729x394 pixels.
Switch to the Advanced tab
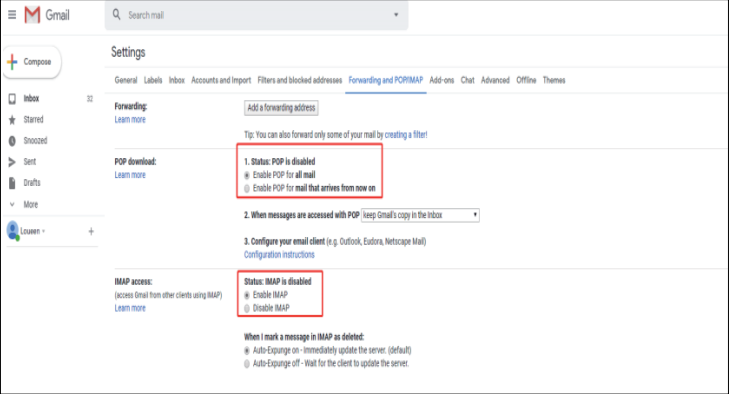click(495, 80)
